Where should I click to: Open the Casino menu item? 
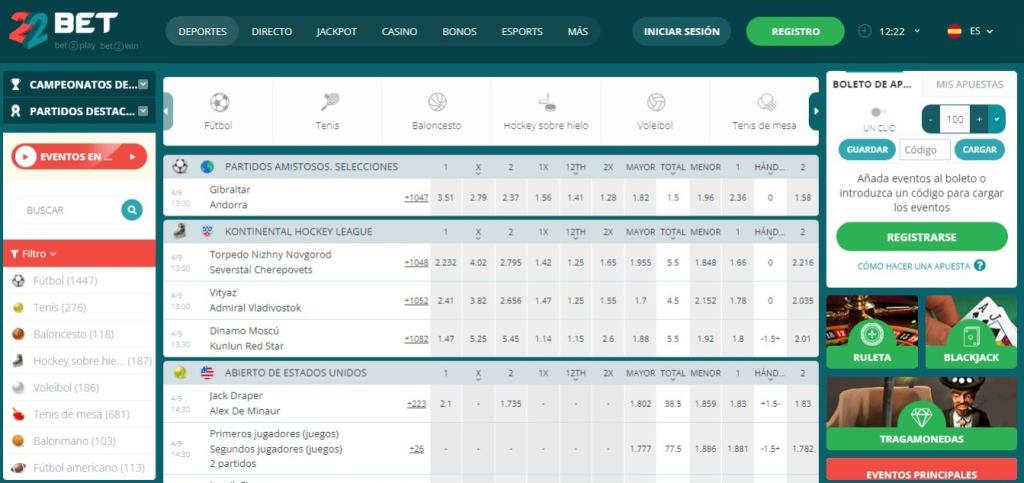(399, 32)
